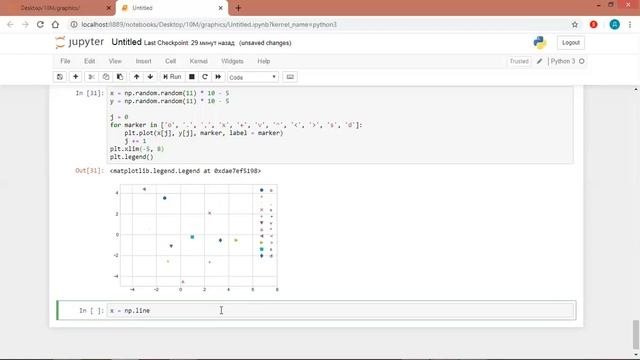This screenshot has width=640, height=360.
Task: Open a new browser tab
Action: [238, 8]
